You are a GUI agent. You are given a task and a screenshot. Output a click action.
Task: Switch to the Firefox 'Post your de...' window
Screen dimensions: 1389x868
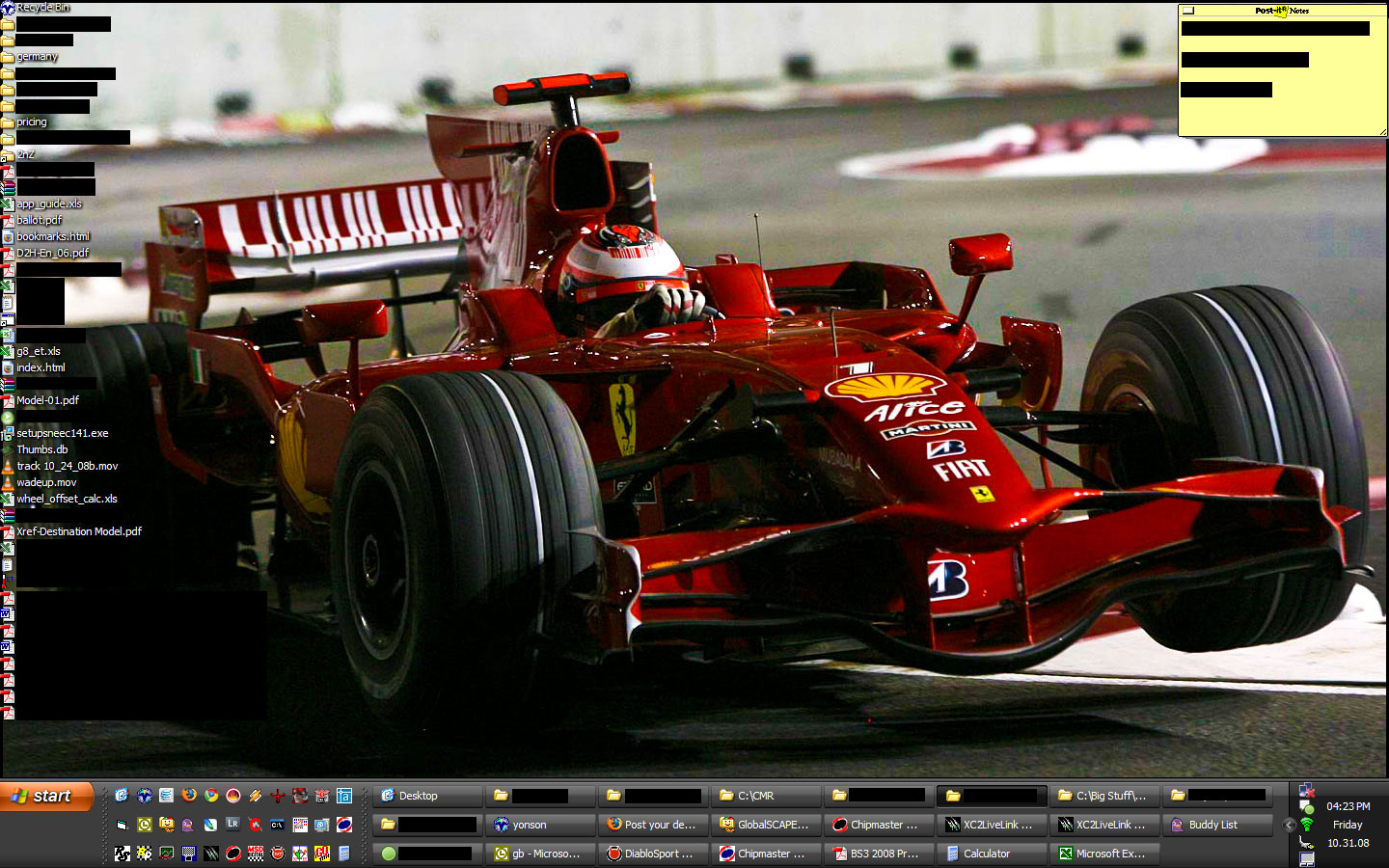653,826
